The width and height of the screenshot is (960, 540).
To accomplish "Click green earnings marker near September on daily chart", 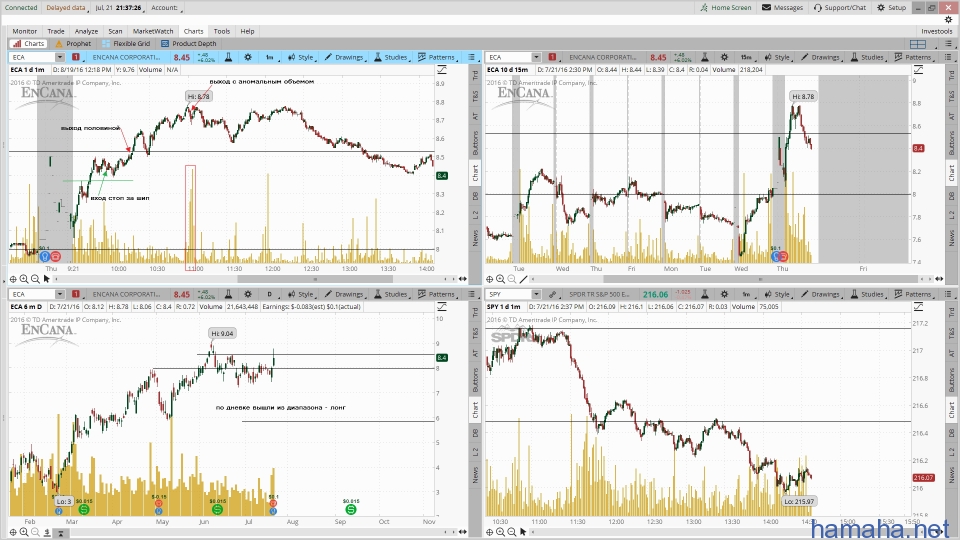I will pyautogui.click(x=351, y=509).
